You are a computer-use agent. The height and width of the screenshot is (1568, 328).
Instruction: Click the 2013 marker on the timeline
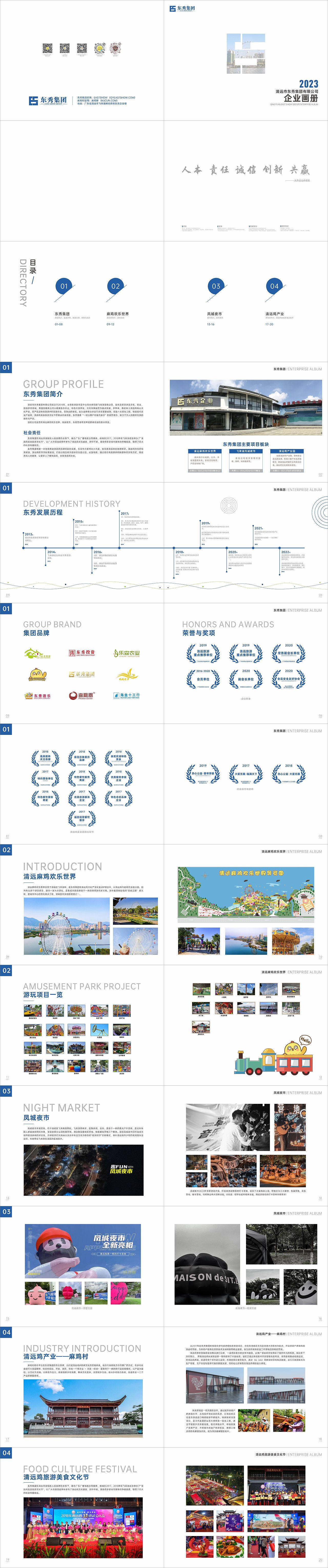coord(29,535)
